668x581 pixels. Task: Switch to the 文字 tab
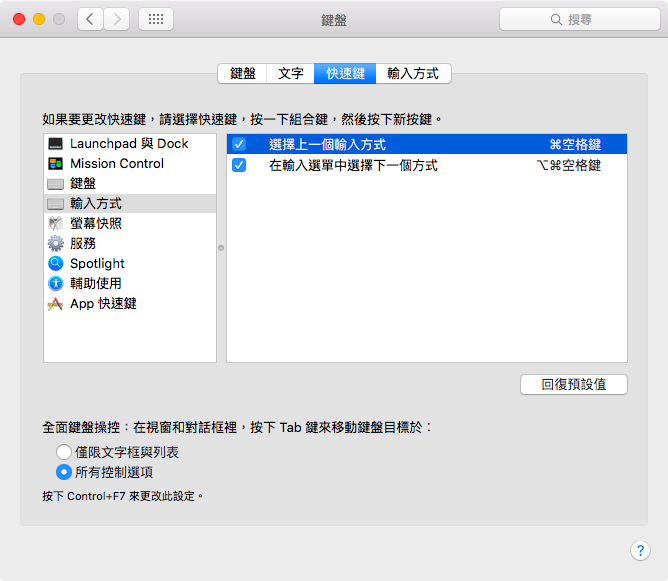click(291, 73)
